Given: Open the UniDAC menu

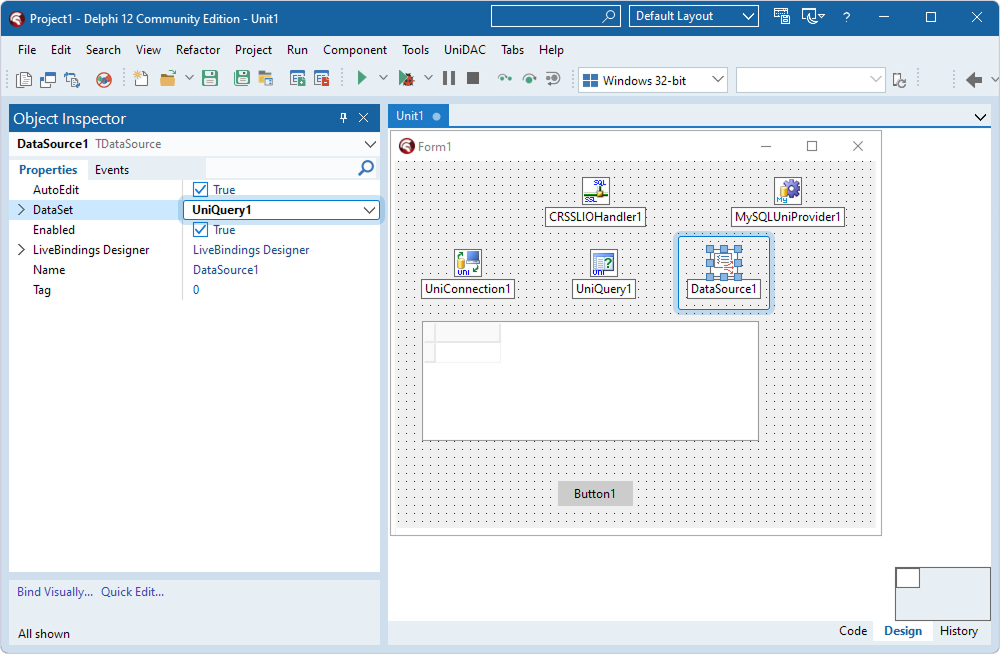Looking at the screenshot, I should (x=465, y=50).
